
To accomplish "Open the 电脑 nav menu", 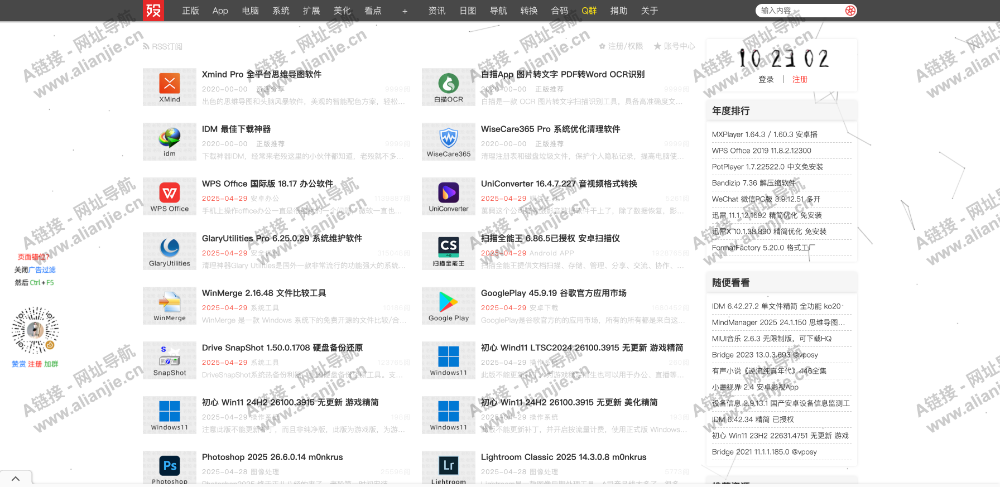I will [250, 11].
